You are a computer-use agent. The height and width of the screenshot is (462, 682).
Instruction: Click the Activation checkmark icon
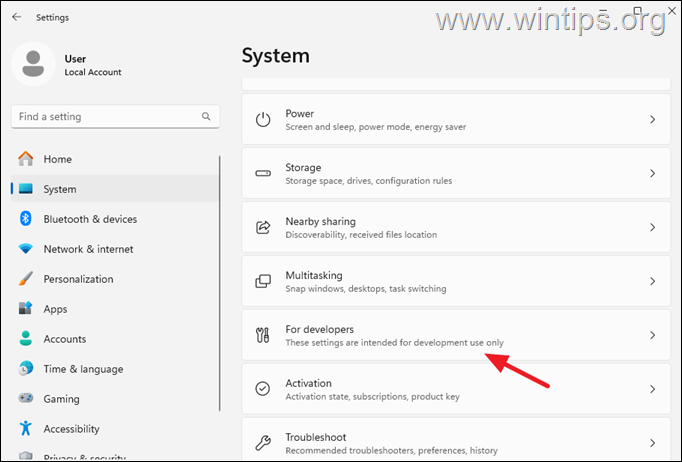coord(263,388)
